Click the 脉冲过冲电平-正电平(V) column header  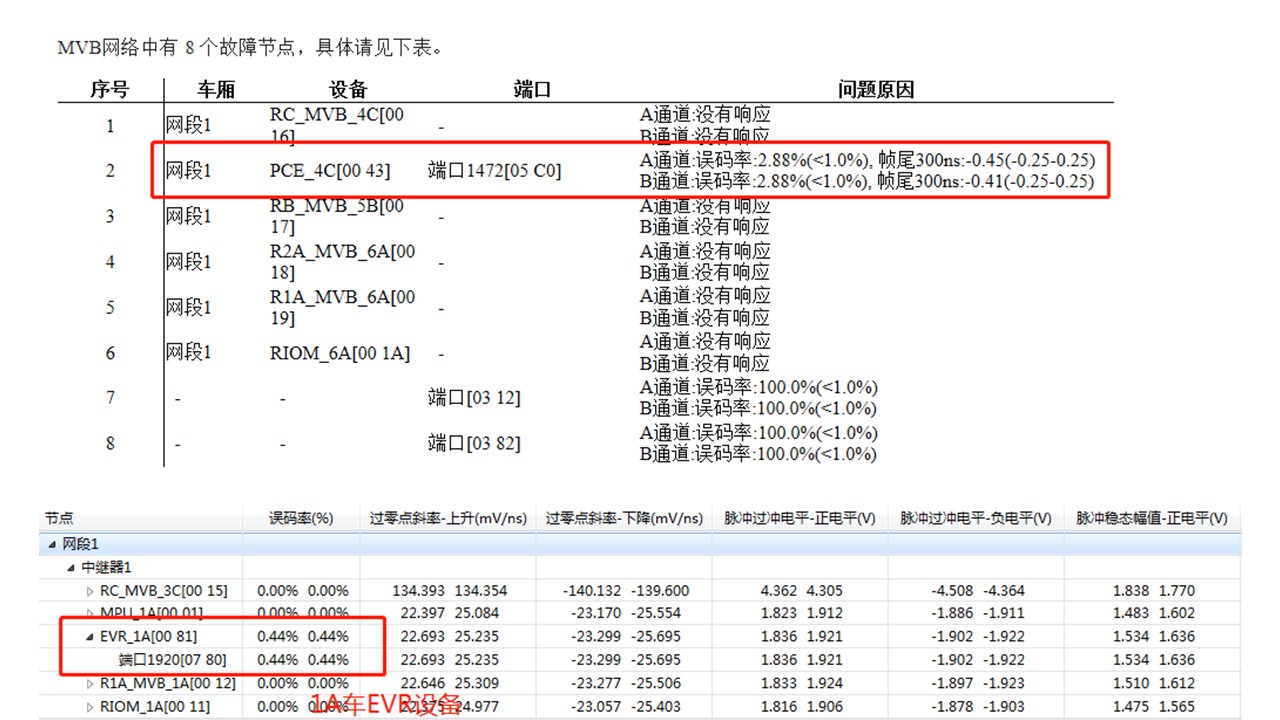click(x=800, y=519)
